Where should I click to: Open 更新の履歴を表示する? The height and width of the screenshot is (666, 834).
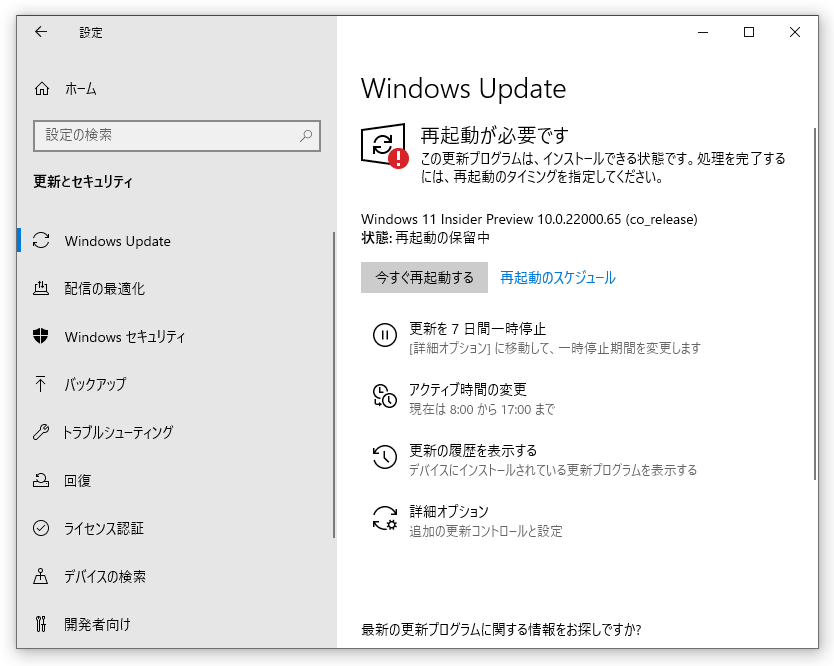[x=473, y=451]
